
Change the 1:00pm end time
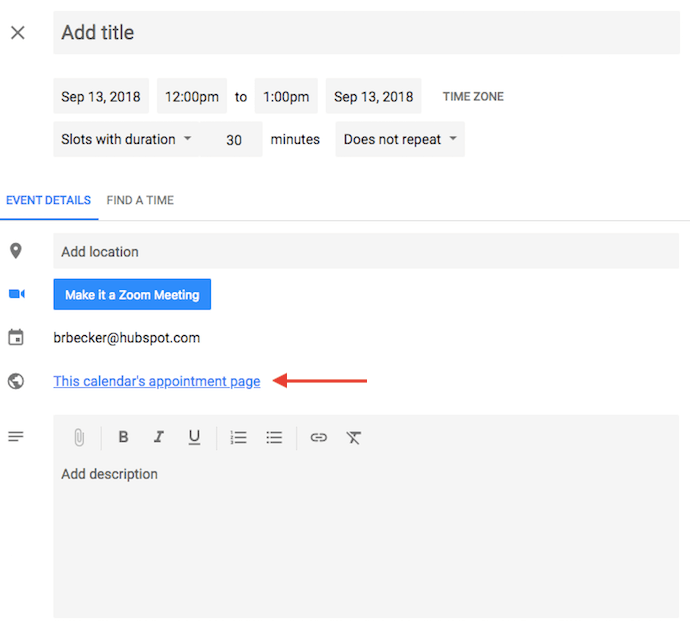285,97
